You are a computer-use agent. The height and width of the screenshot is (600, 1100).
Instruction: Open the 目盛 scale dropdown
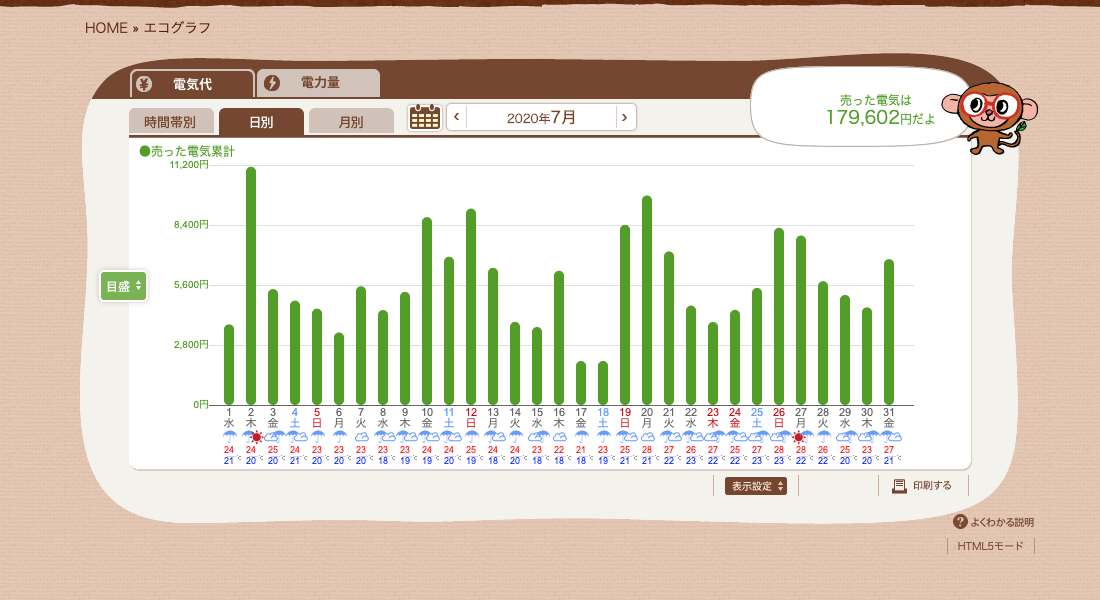[x=123, y=286]
